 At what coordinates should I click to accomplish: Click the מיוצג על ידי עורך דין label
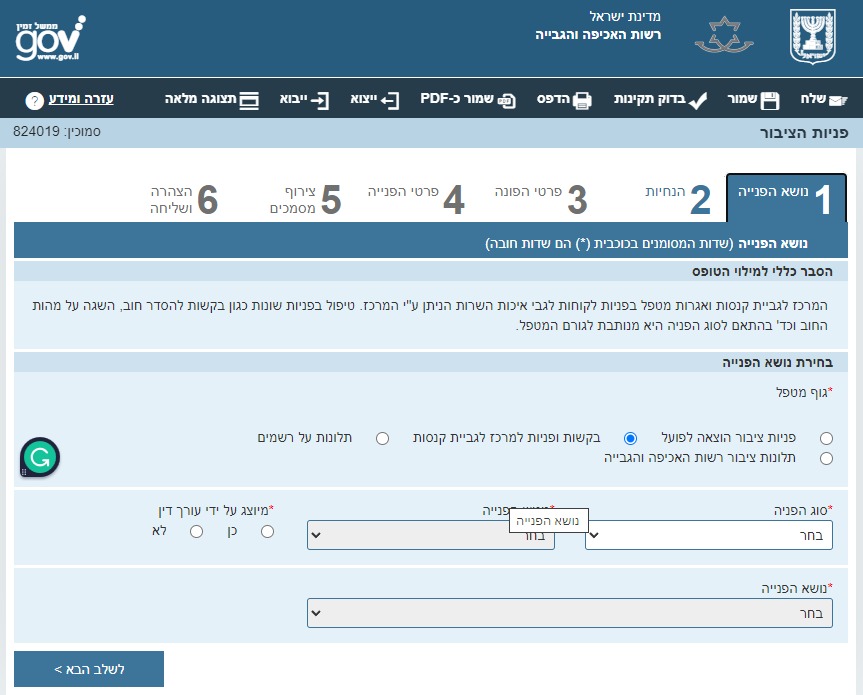coord(216,510)
